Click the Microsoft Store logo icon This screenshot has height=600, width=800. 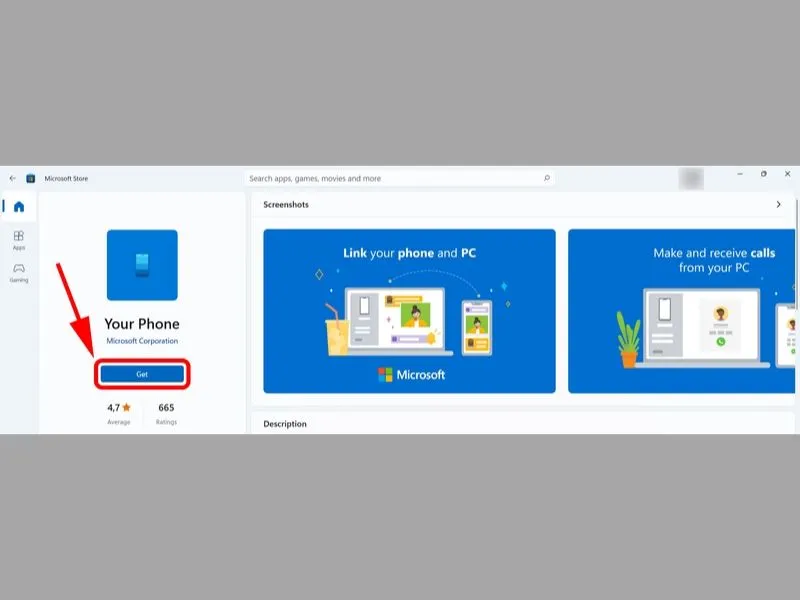(31, 179)
